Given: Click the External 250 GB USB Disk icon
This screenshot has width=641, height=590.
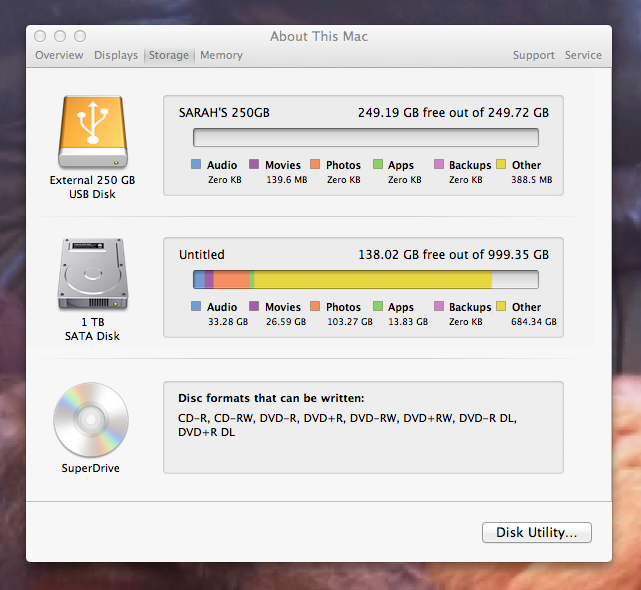Looking at the screenshot, I should (93, 132).
